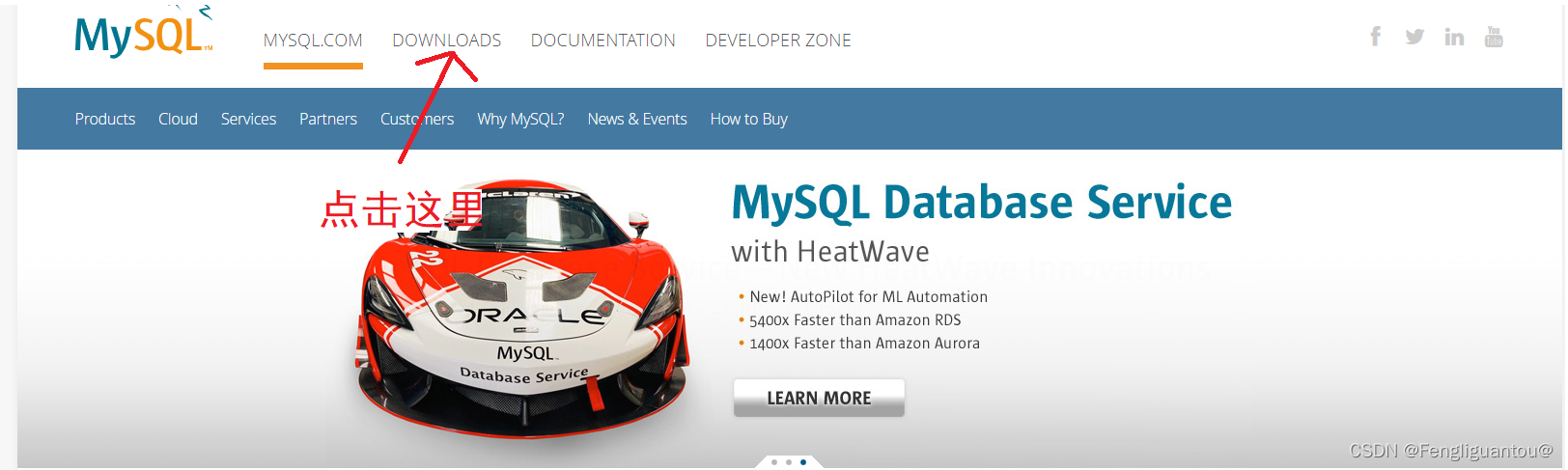
Task: Open the YouTube icon
Action: pos(1494,37)
